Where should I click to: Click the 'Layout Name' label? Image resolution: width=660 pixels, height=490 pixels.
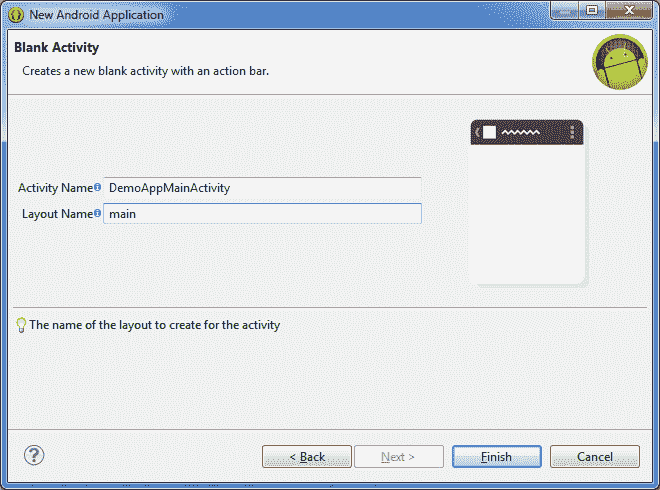58,214
